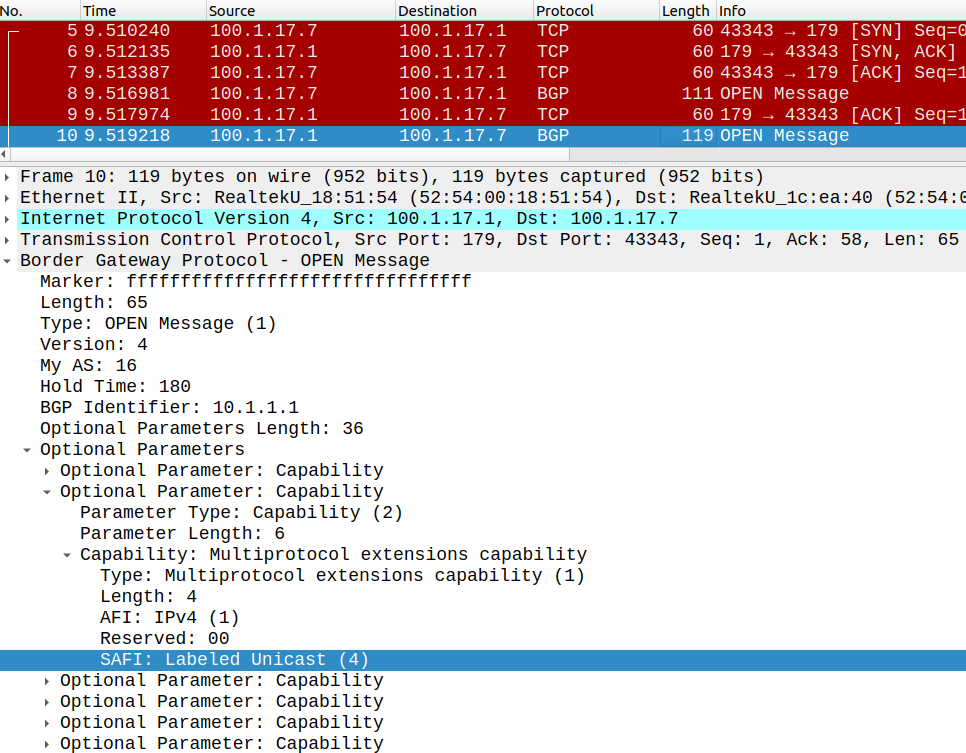This screenshot has height=753, width=966.
Task: Sort packets by the Time column
Action: tap(143, 10)
